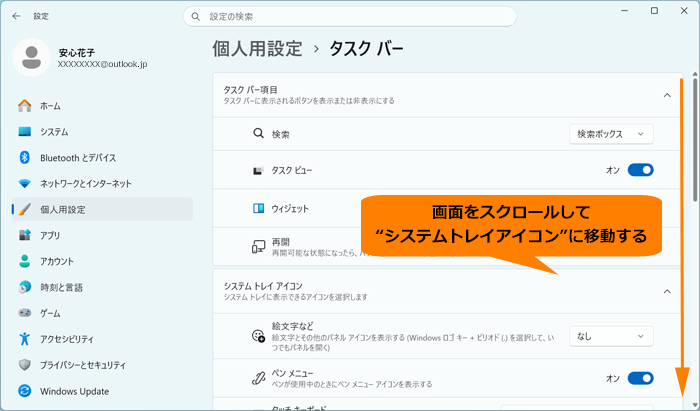
Task: Click the Home house icon
Action: 25,106
